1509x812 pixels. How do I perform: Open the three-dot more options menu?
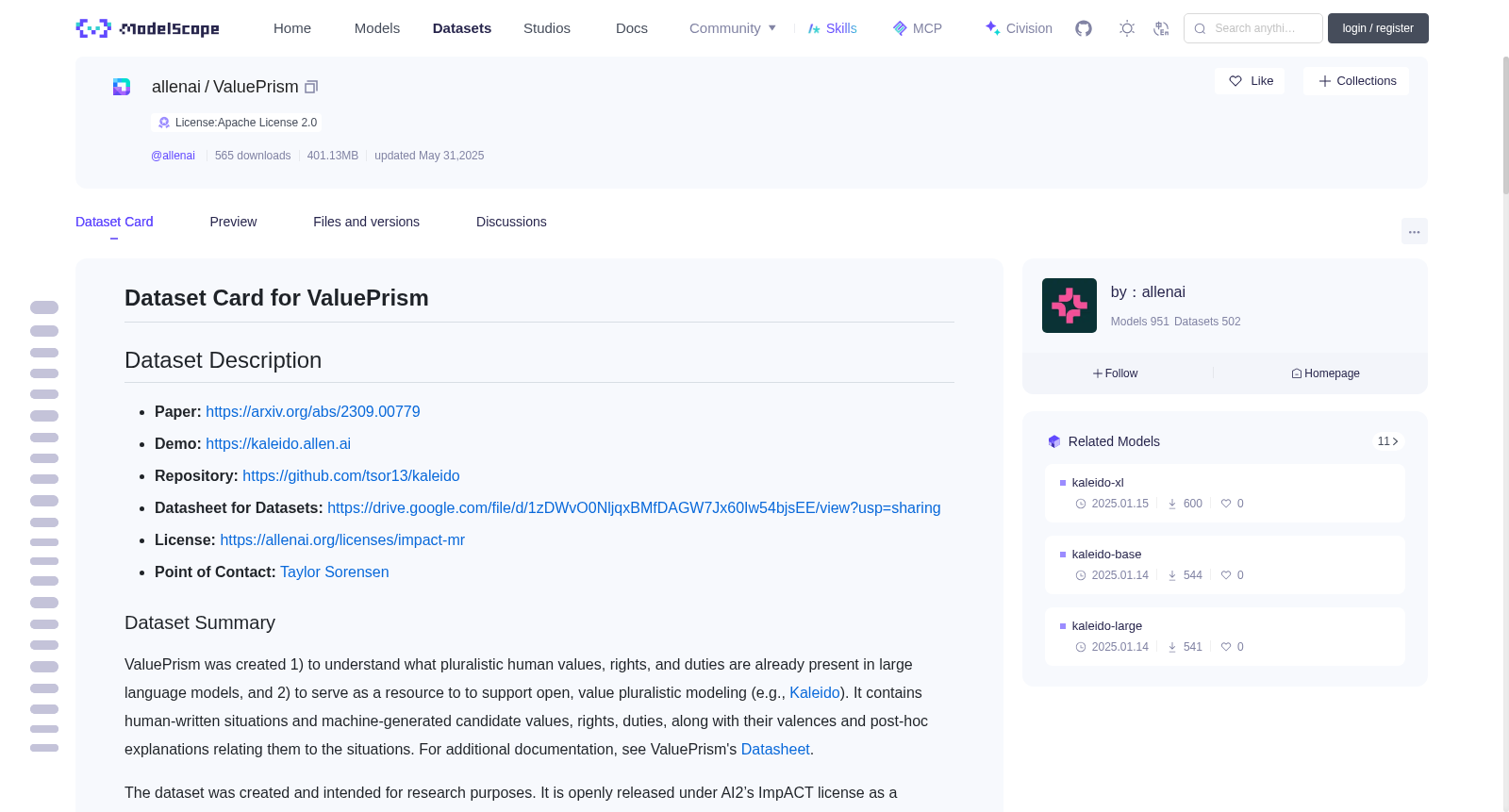(1415, 231)
